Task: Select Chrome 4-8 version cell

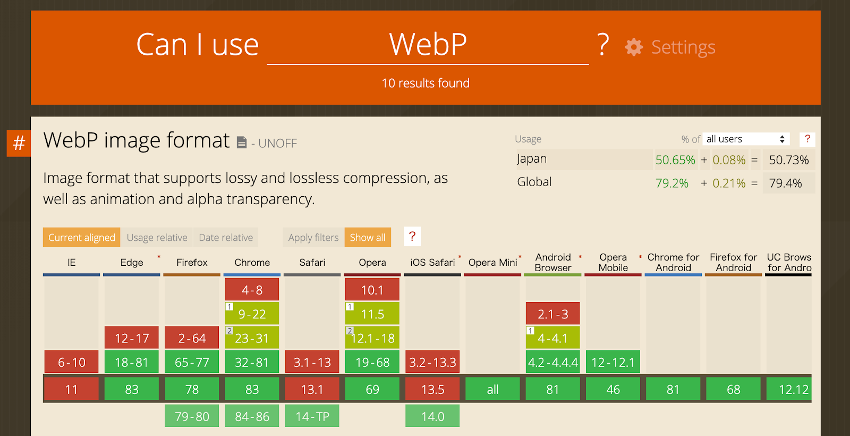Action: tap(252, 290)
